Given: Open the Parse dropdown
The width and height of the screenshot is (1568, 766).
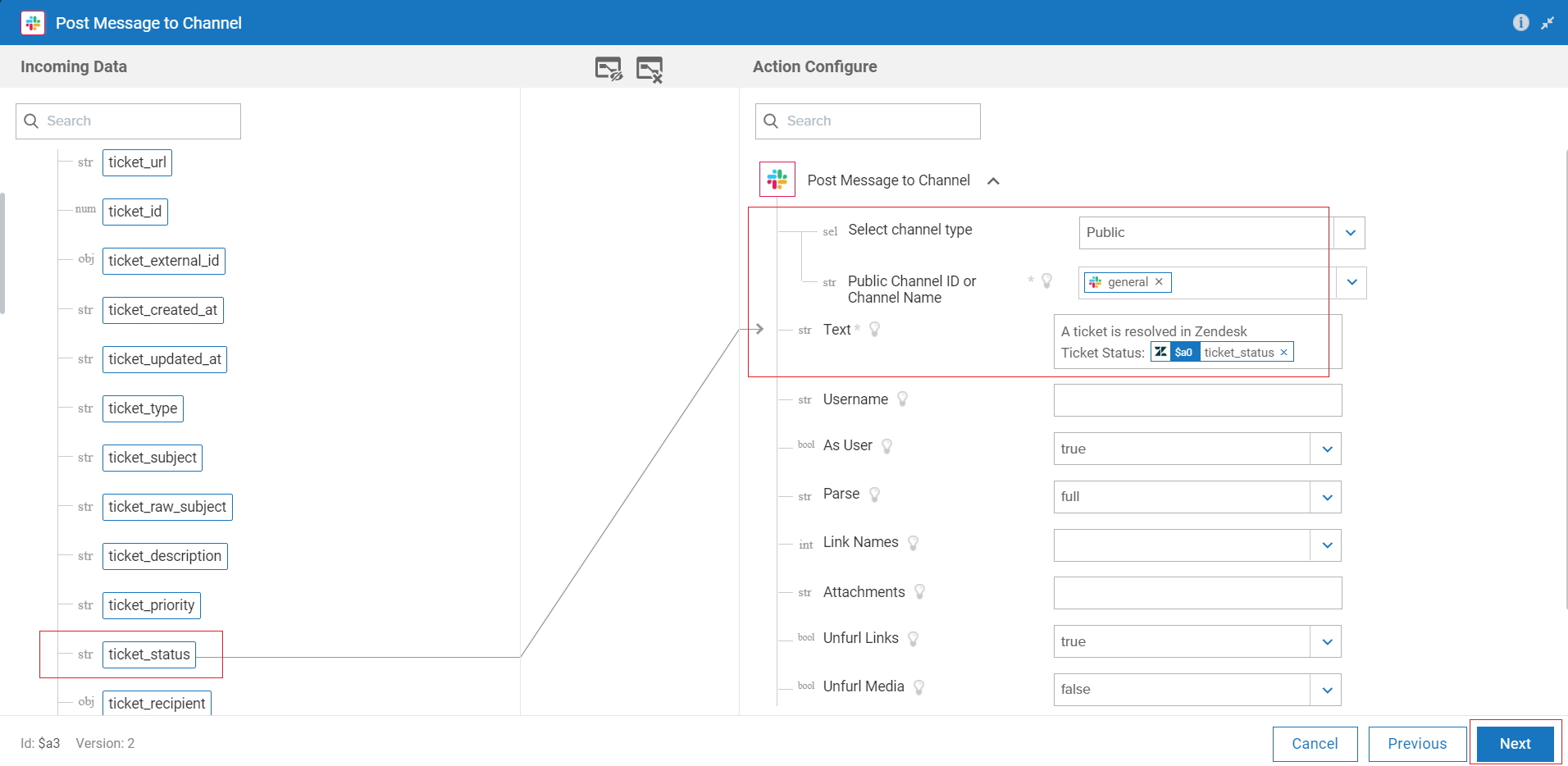Looking at the screenshot, I should point(1327,497).
